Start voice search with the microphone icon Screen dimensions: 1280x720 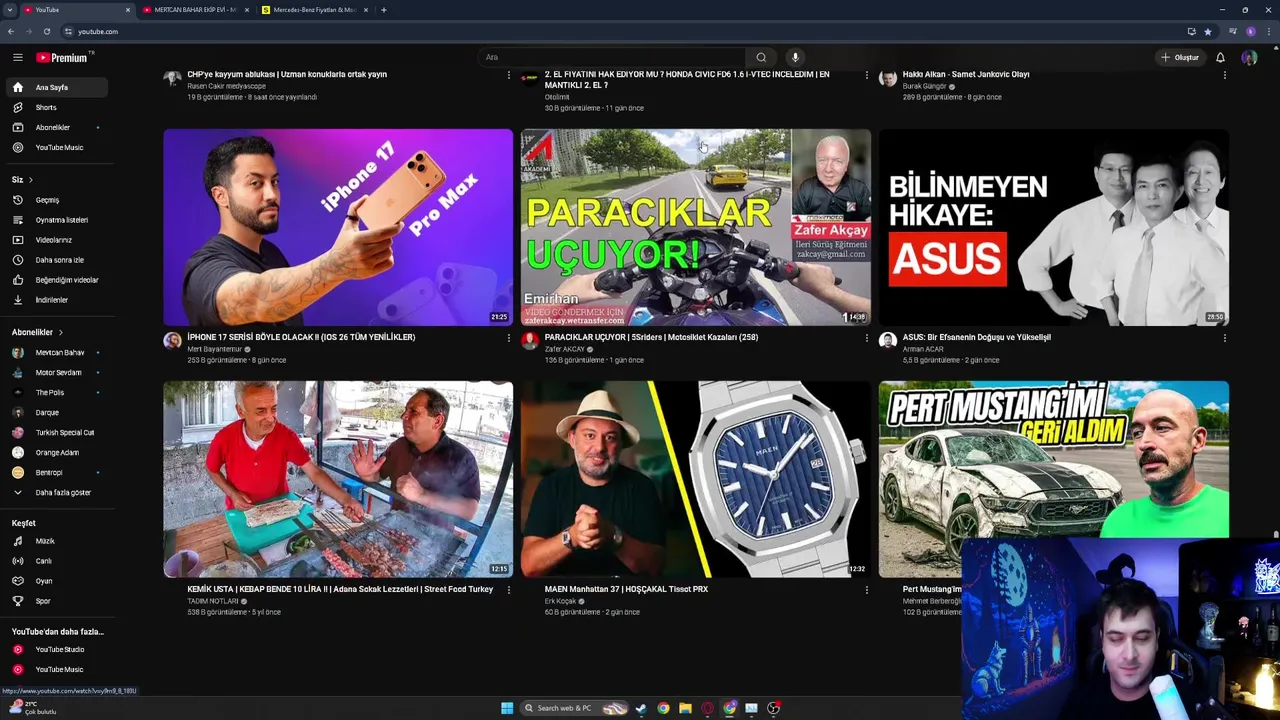click(x=795, y=57)
